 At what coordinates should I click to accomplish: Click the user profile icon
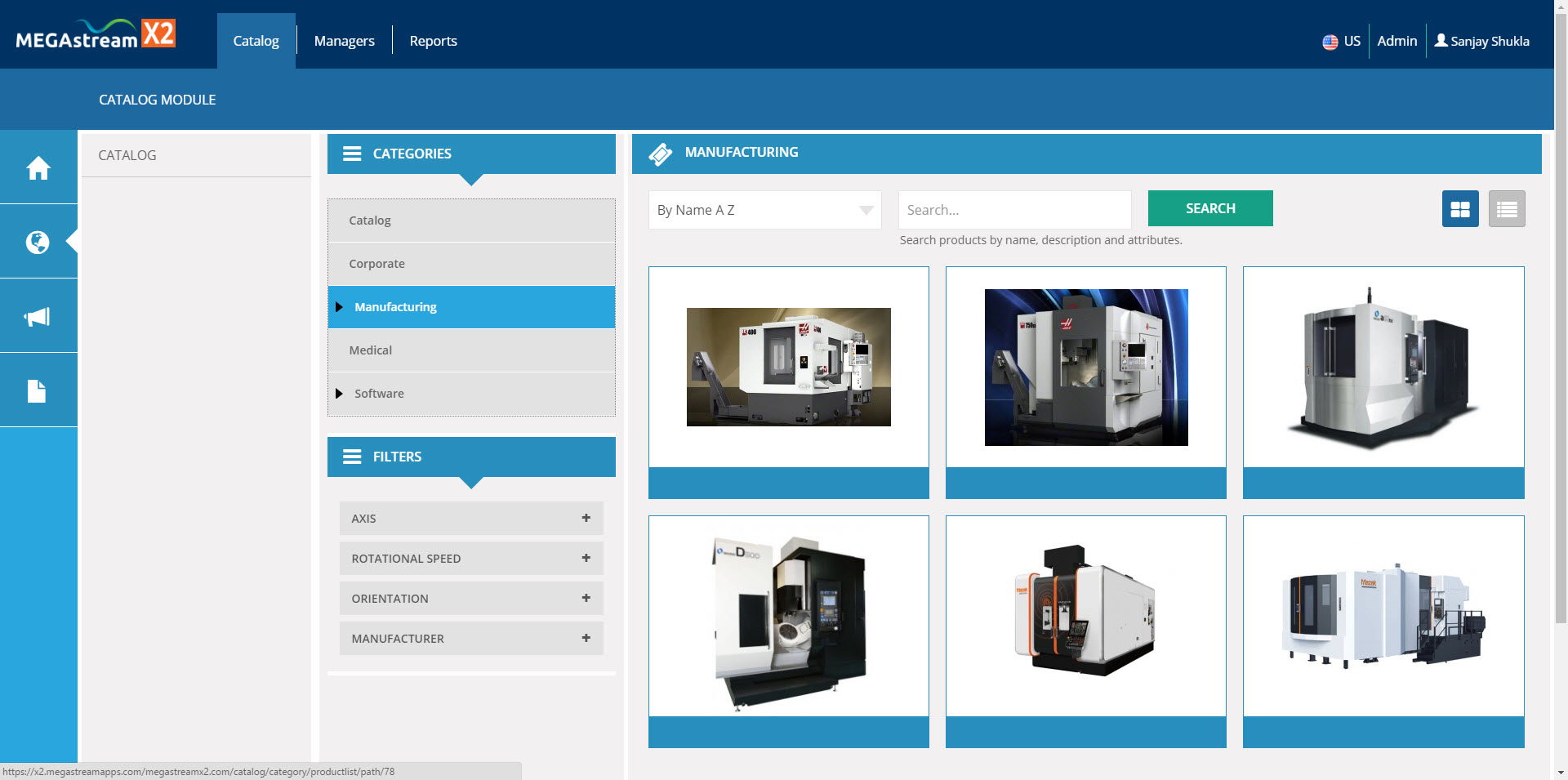tap(1441, 40)
